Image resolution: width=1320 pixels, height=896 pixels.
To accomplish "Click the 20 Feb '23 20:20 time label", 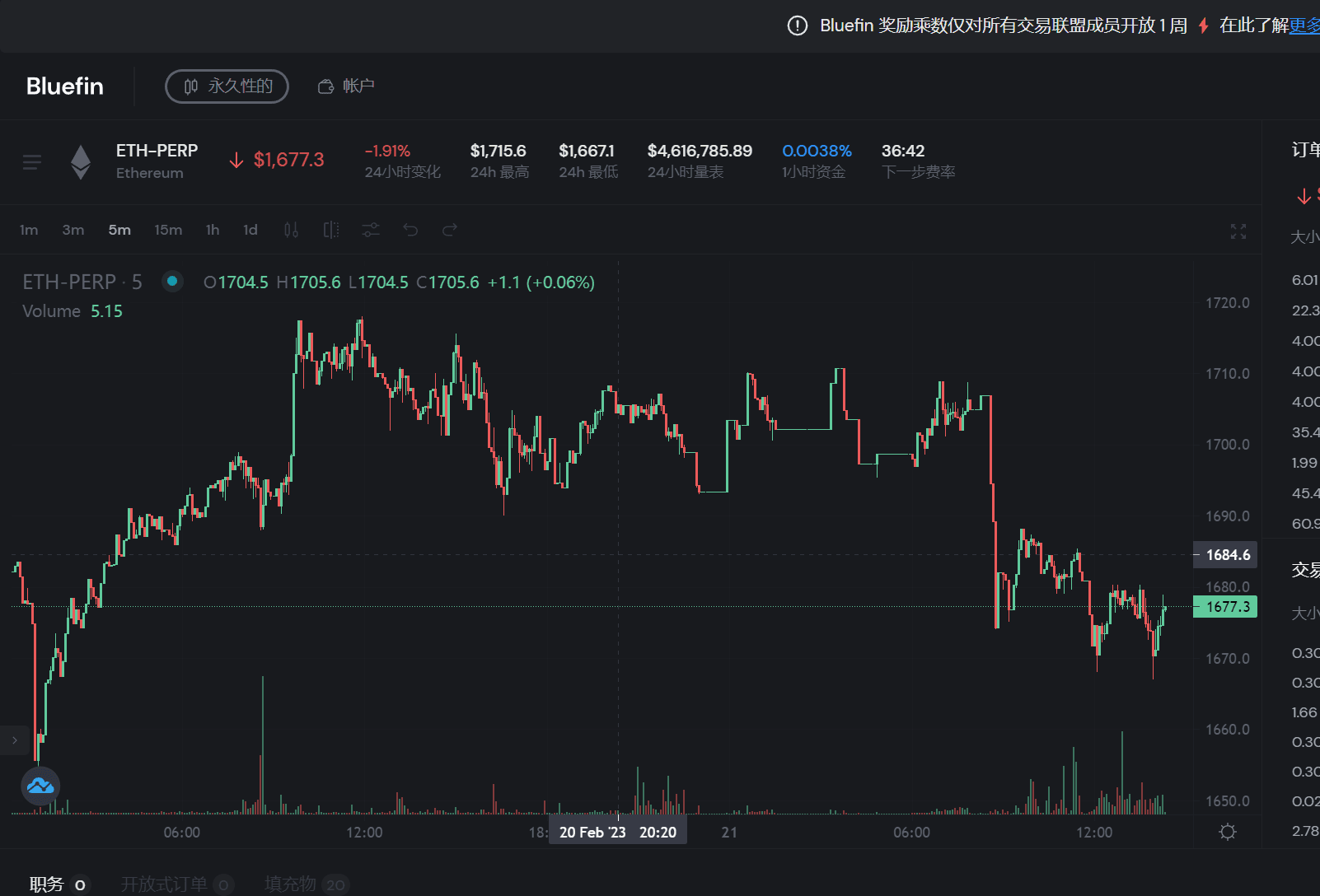I will [618, 832].
